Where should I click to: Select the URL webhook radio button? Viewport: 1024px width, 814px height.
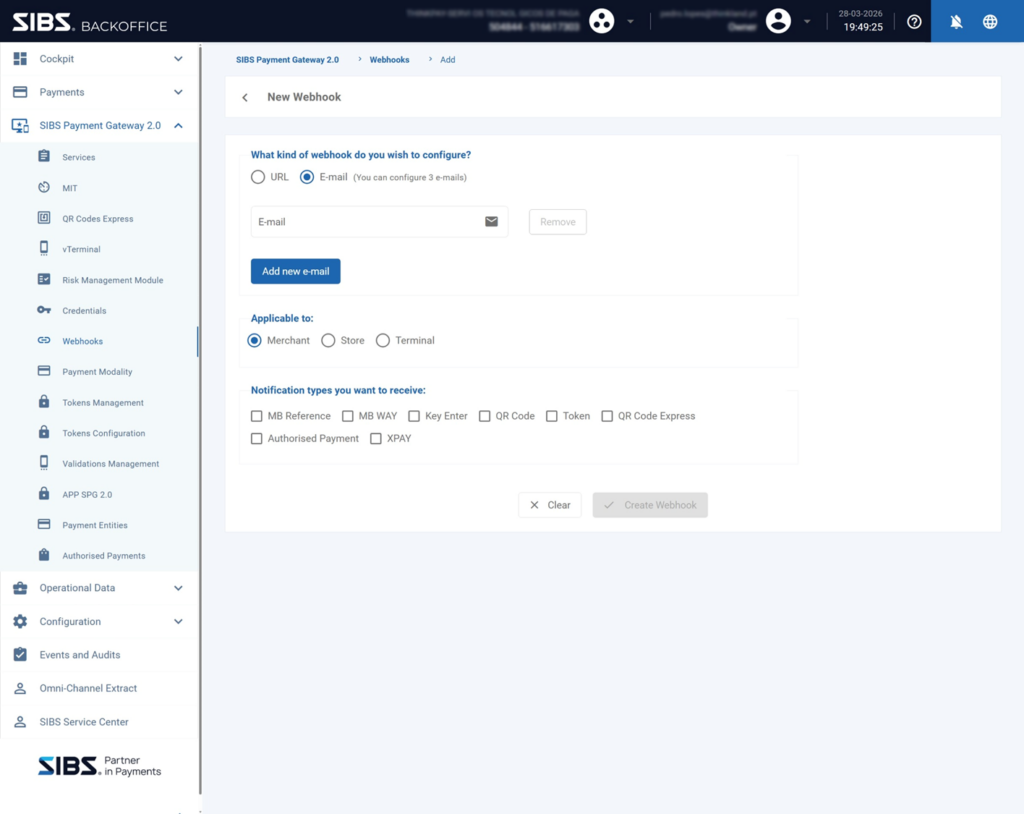click(x=258, y=177)
